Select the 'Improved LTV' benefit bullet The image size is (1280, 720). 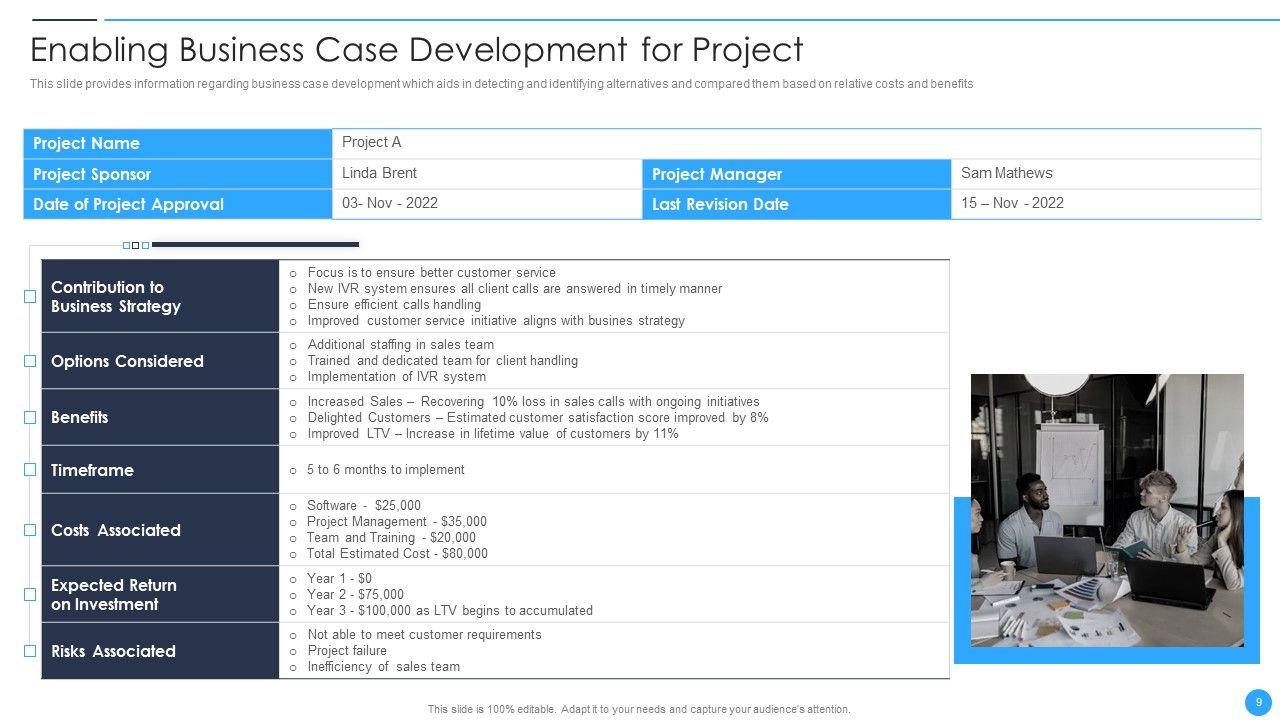point(493,434)
